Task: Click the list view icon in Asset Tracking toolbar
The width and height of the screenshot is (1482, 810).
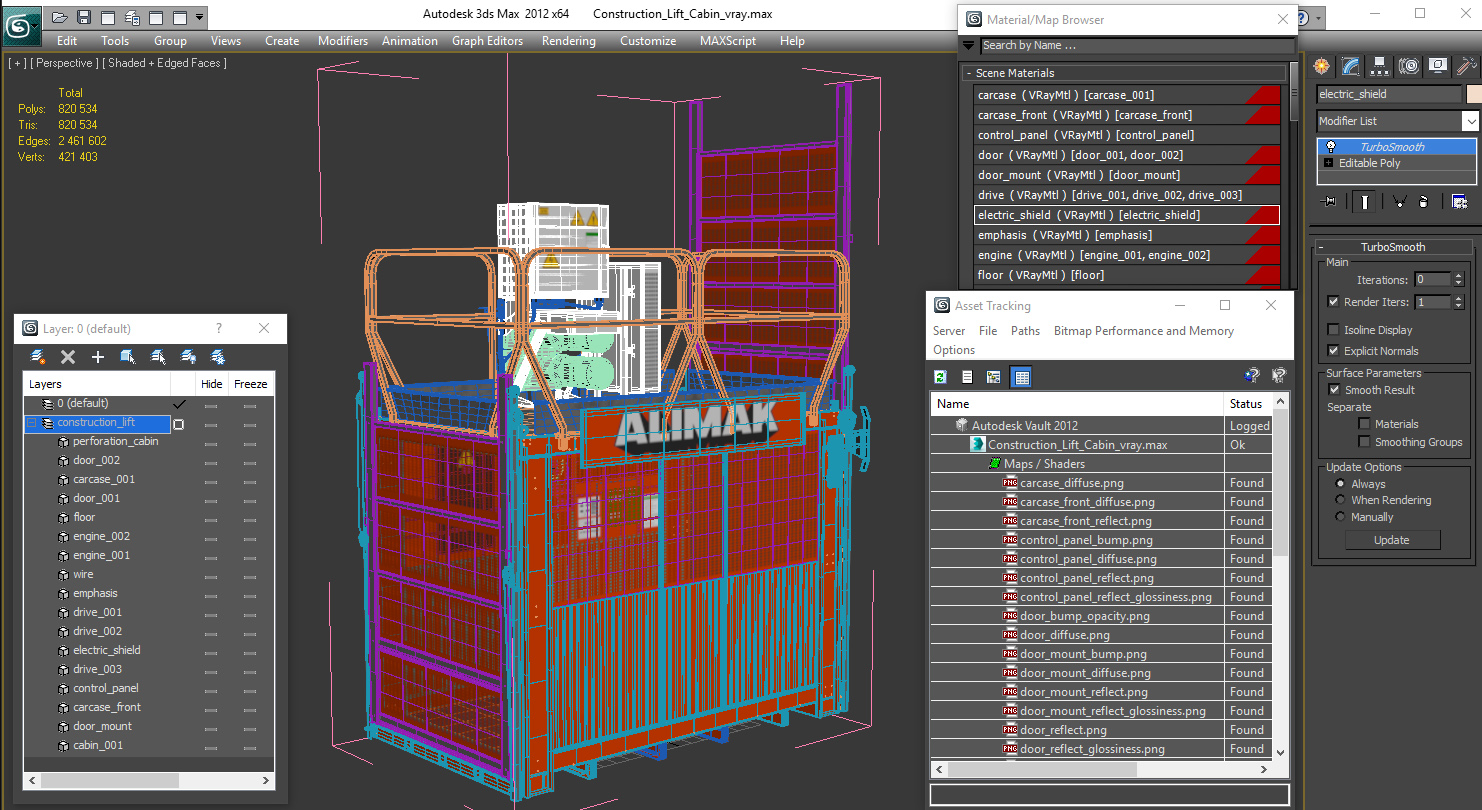Action: click(x=967, y=377)
